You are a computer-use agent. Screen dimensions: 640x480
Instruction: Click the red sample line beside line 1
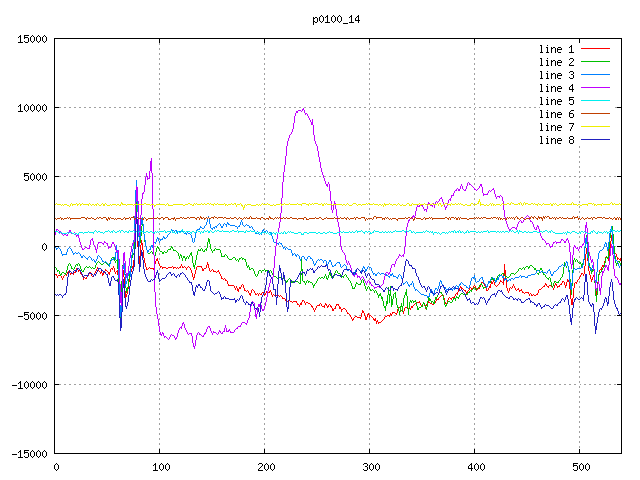pyautogui.click(x=595, y=49)
